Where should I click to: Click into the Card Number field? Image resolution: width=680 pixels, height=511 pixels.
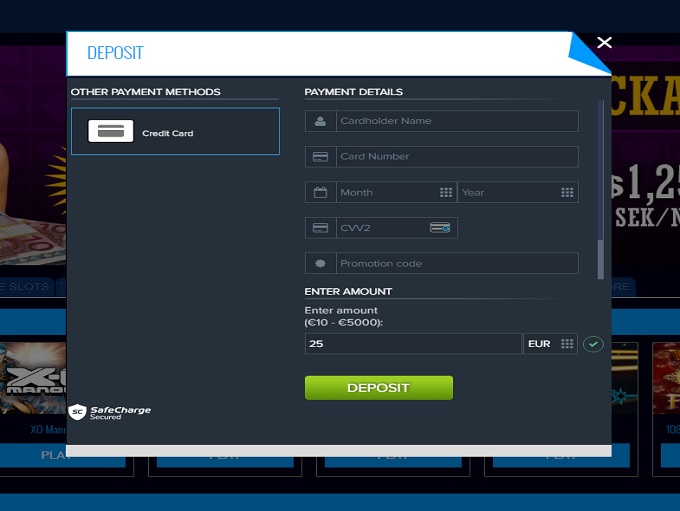pos(456,157)
